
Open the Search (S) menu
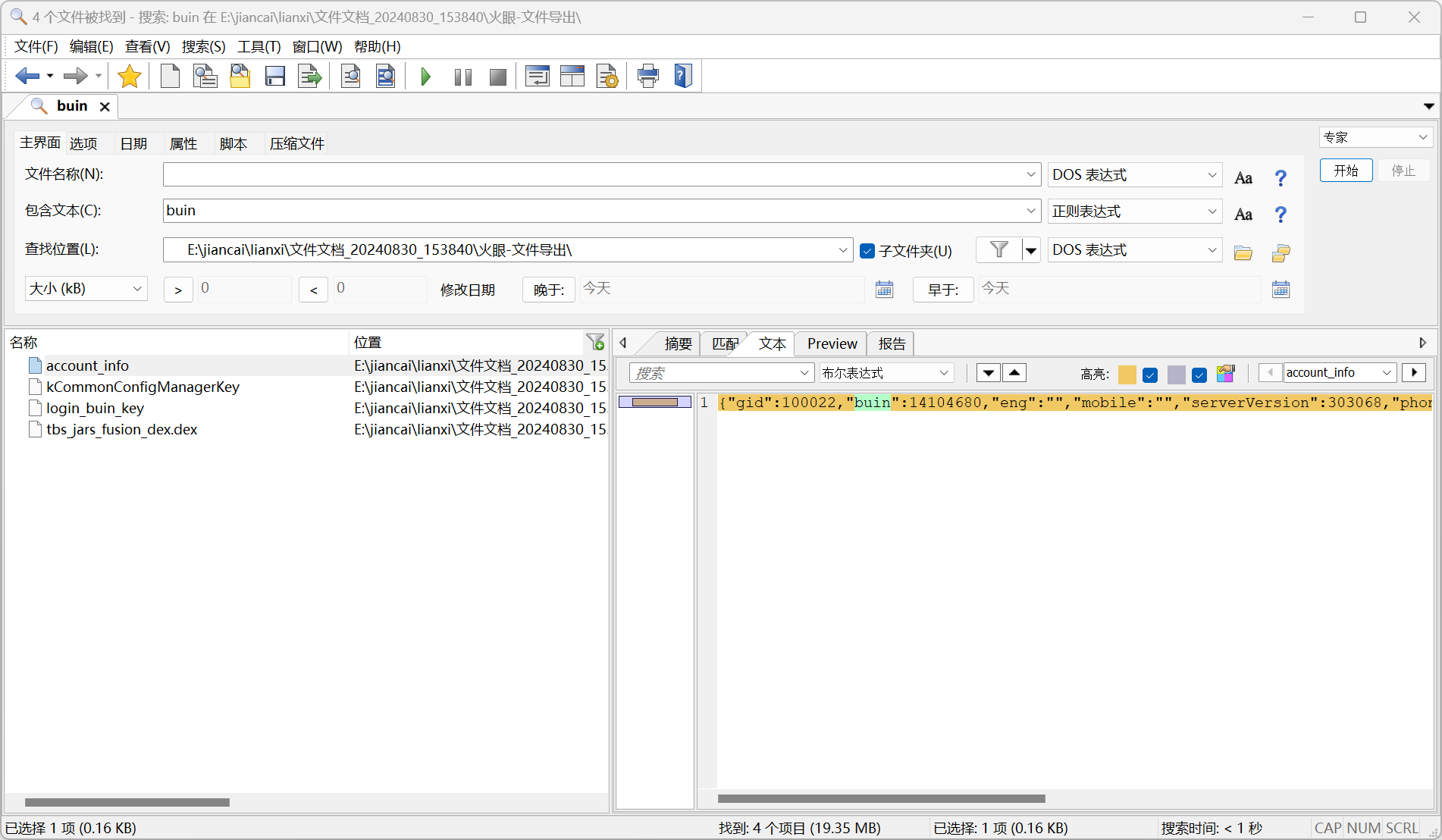[203, 47]
